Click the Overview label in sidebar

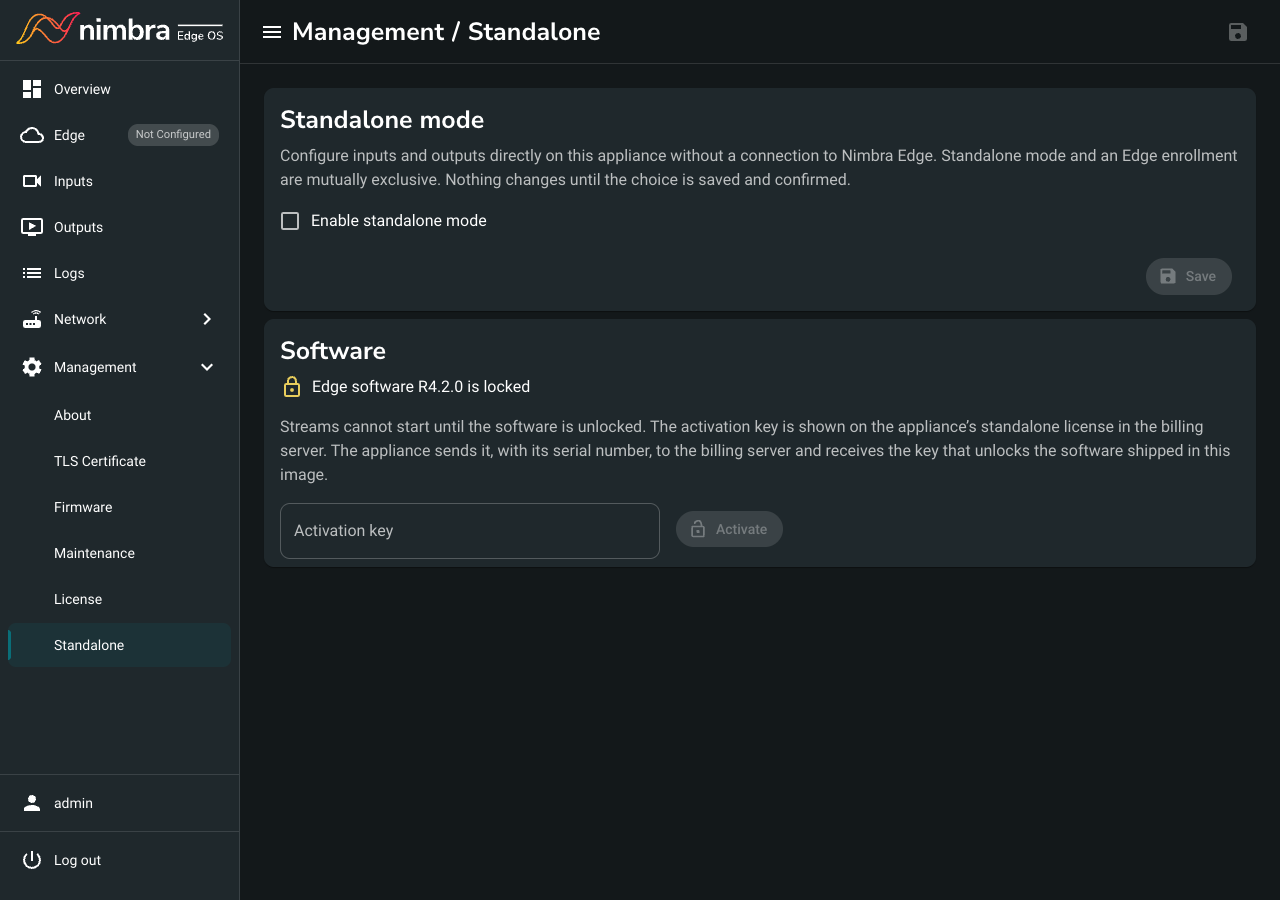[x=82, y=89]
